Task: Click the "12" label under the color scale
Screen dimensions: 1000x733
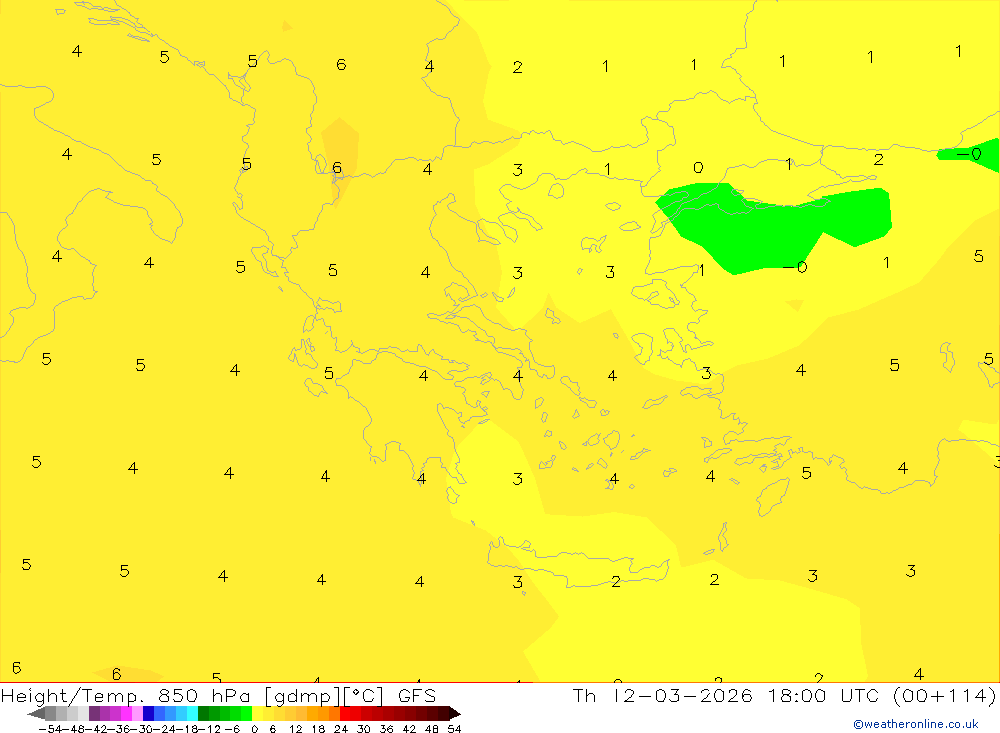Action: pyautogui.click(x=295, y=729)
